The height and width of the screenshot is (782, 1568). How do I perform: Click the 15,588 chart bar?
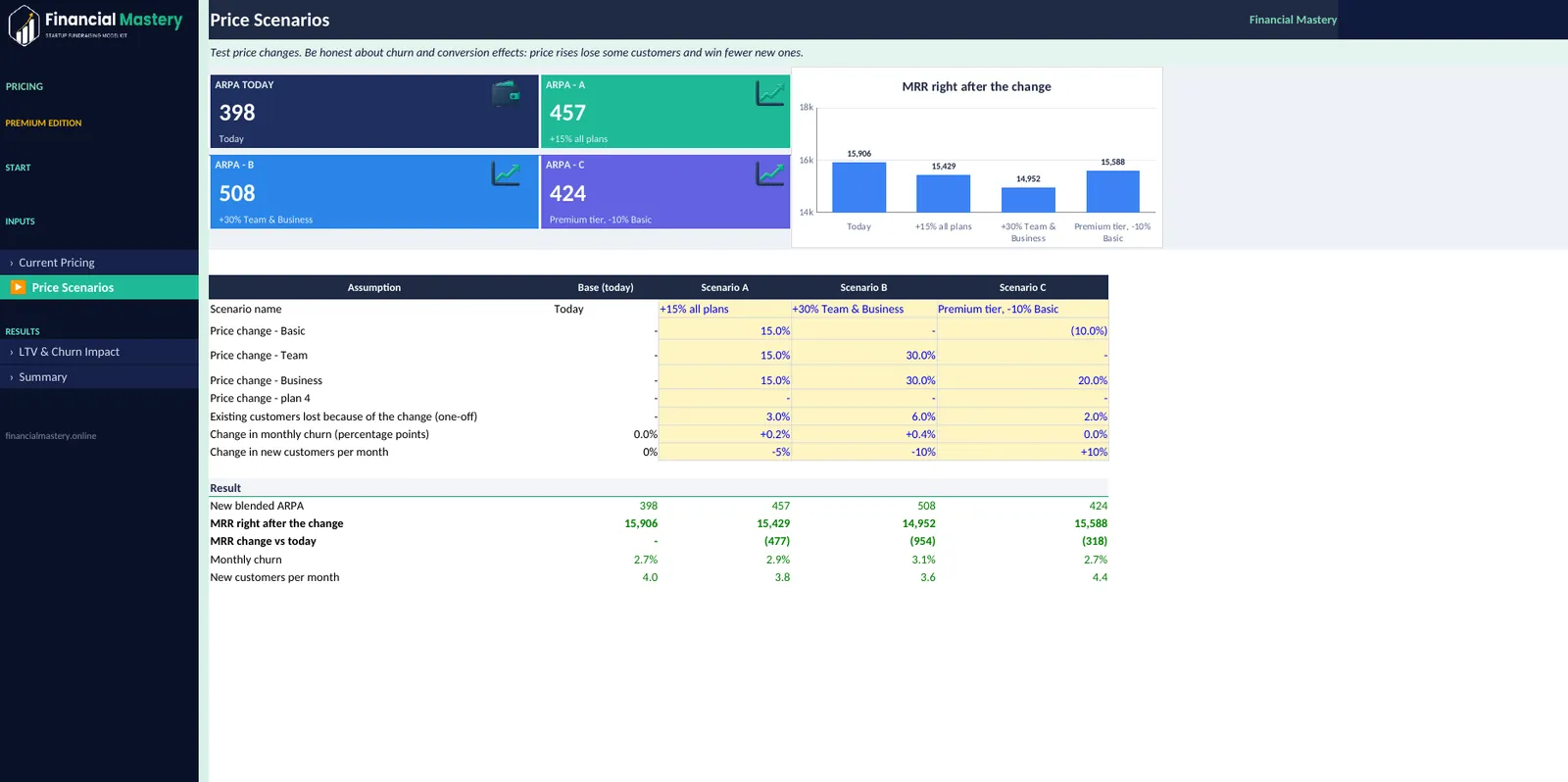point(1112,191)
